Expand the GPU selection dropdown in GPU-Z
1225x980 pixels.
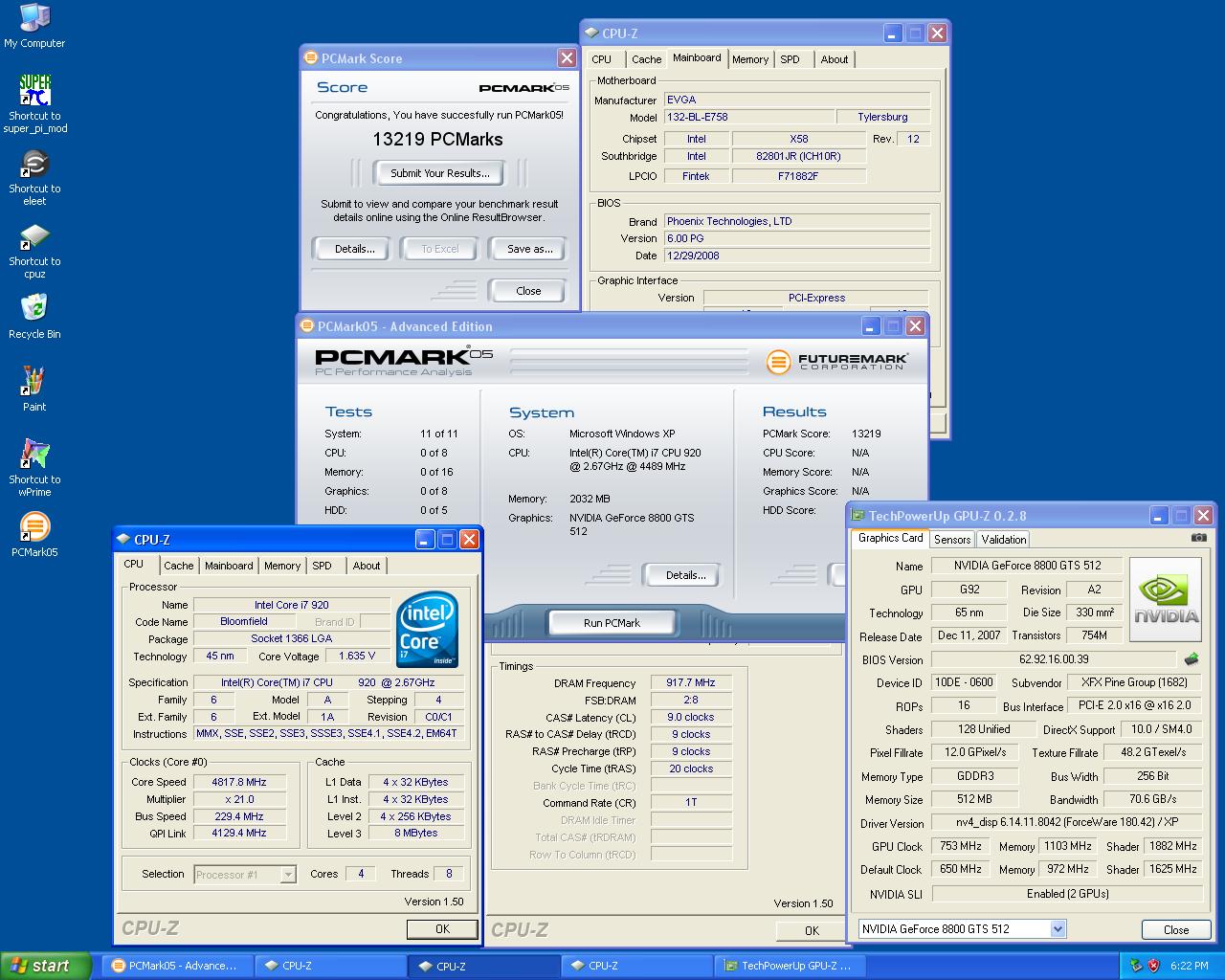pos(1058,928)
